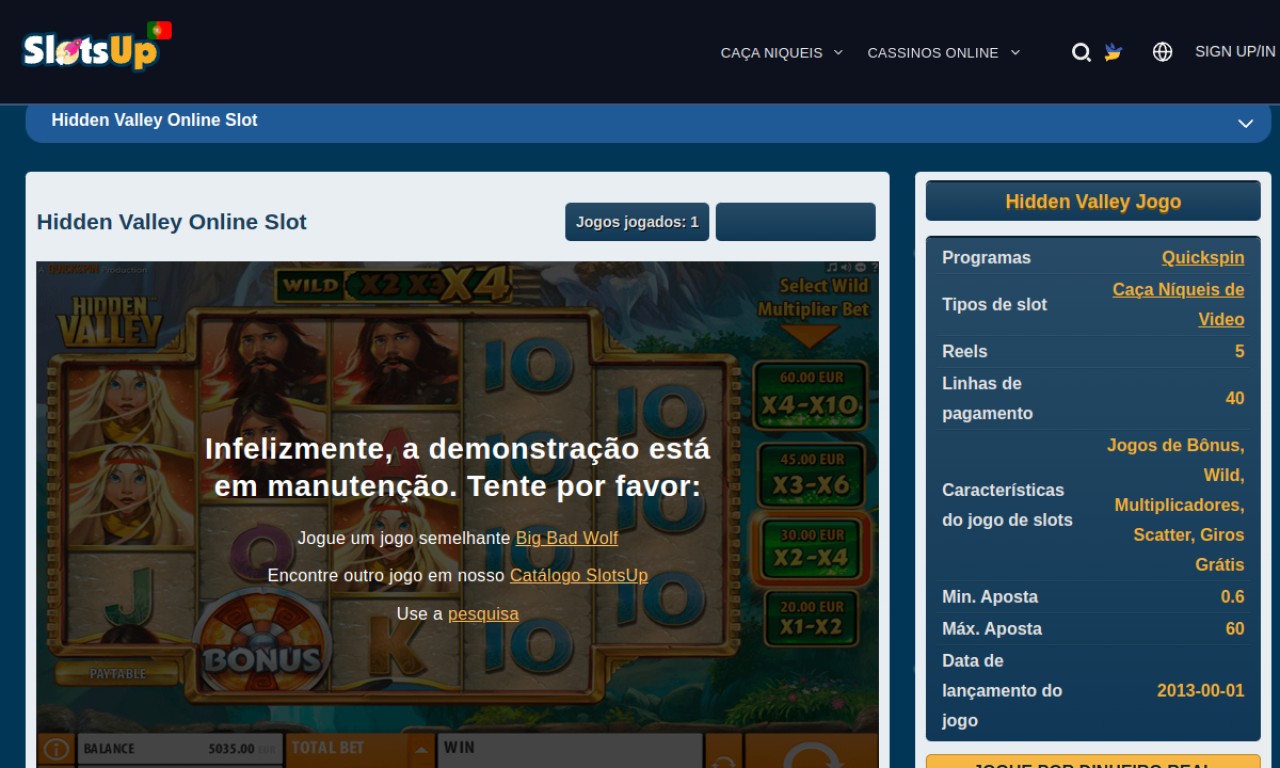
Task: Click the Reels value 5
Action: [x=1239, y=352]
